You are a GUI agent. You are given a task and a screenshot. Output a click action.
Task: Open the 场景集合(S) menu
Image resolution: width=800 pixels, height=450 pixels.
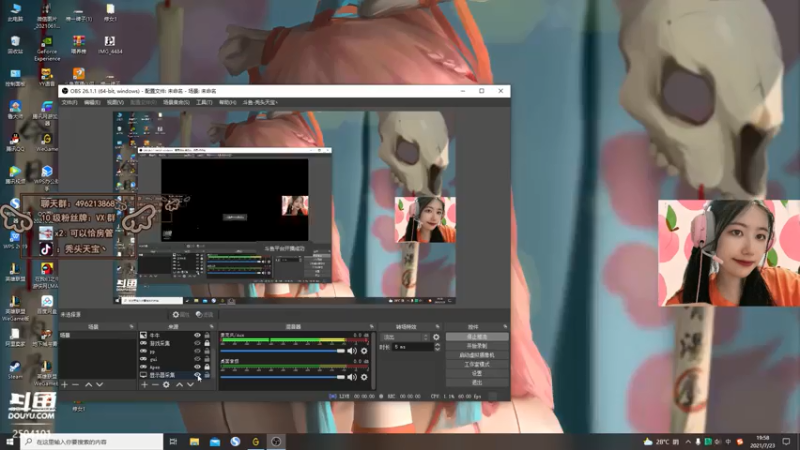click(177, 103)
